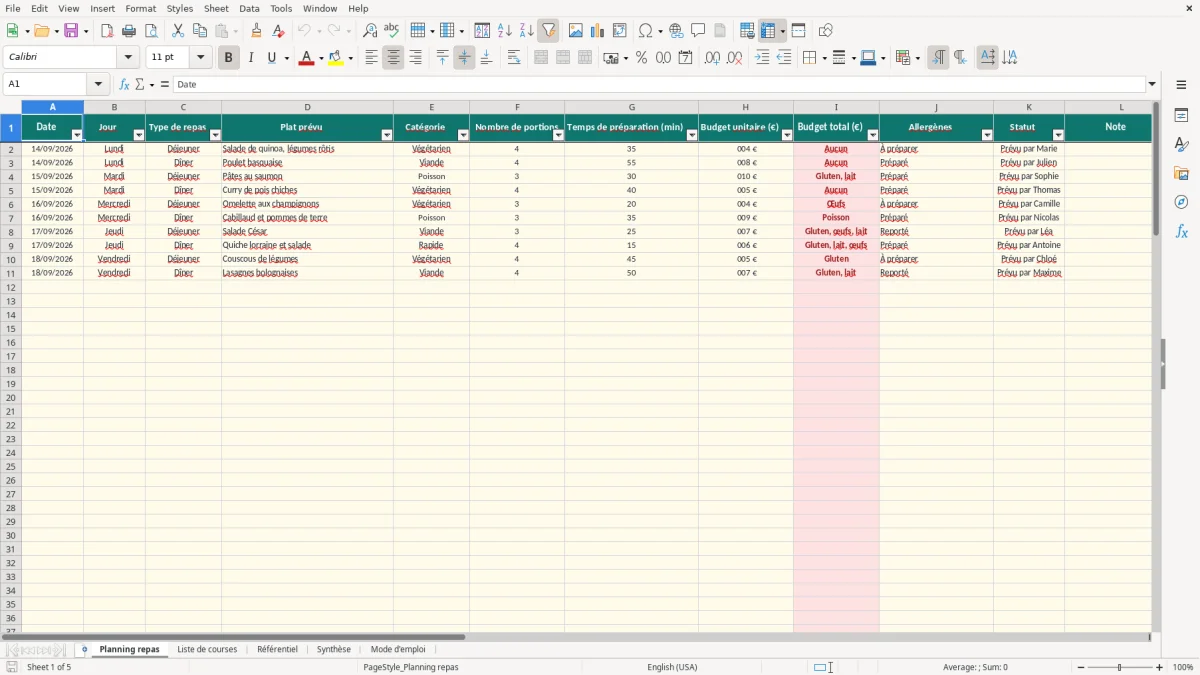Click the Add Decimal Place icon

(712, 58)
